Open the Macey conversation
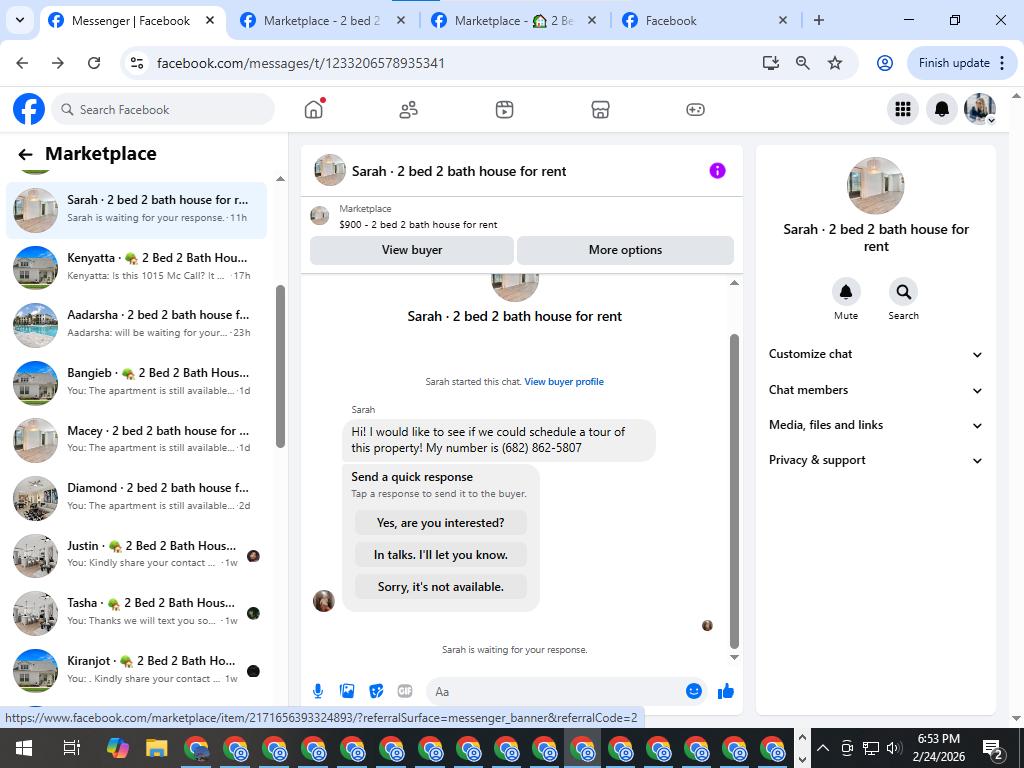This screenshot has width=1024, height=768. point(136,440)
